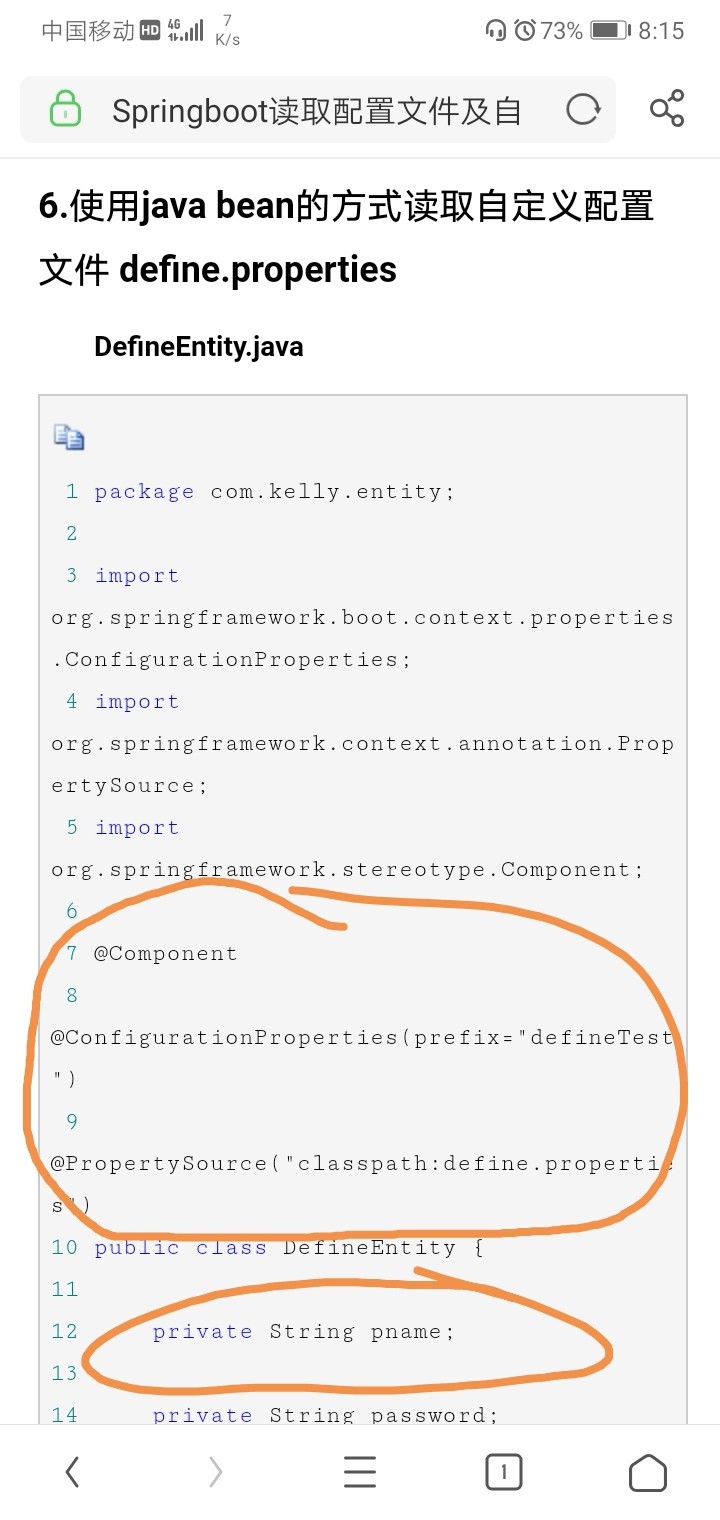Tap battery indicator in status bar
The height and width of the screenshot is (1520, 720).
point(609,31)
